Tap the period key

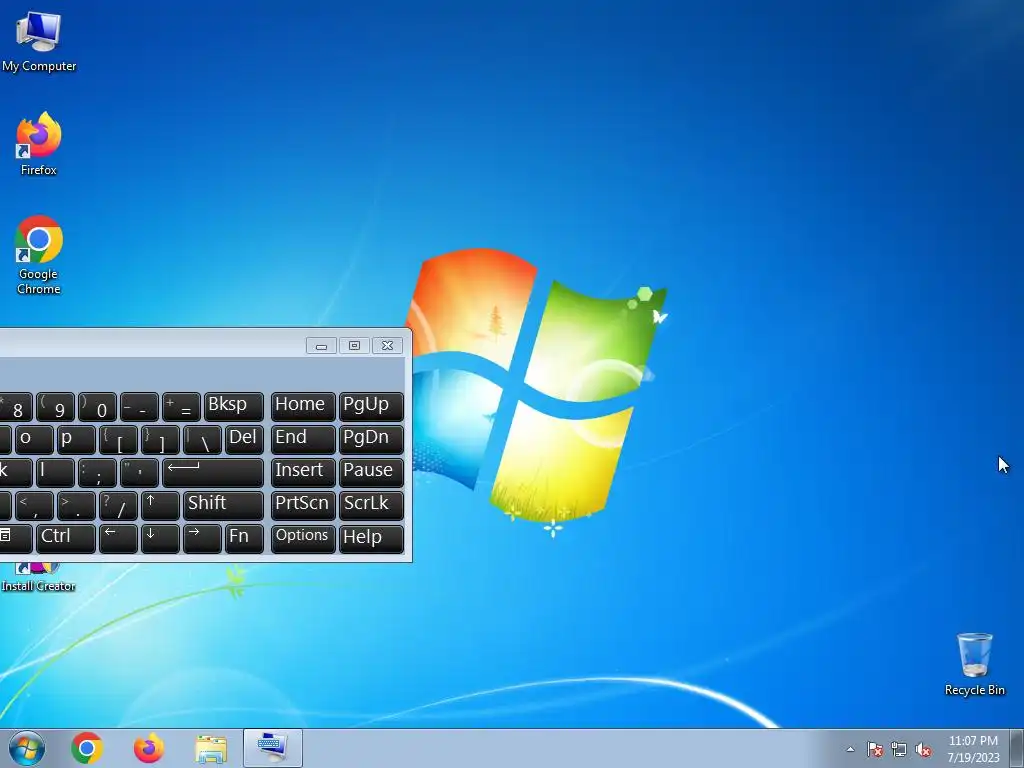pos(76,505)
